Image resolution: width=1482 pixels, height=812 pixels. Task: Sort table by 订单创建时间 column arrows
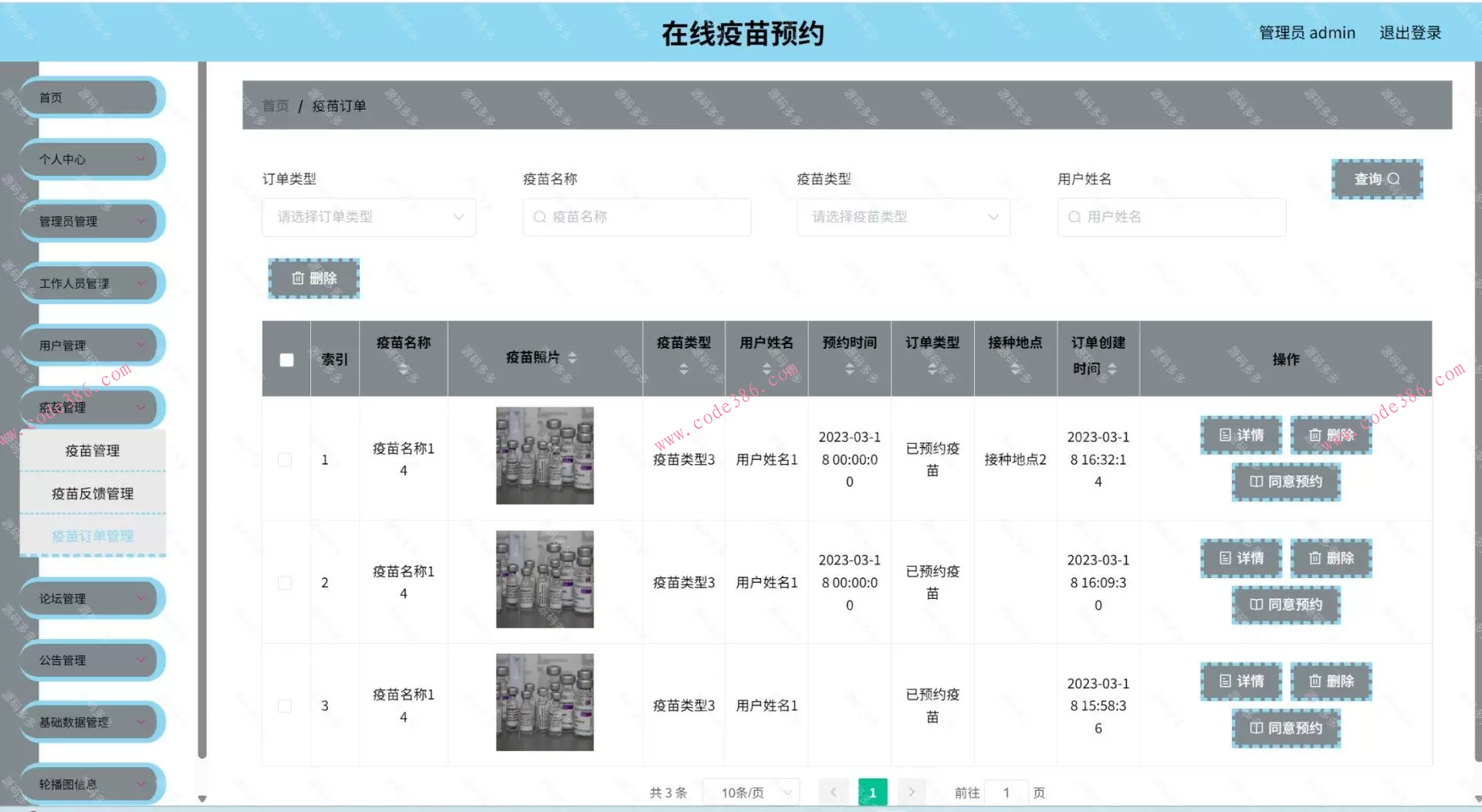[x=1112, y=370]
